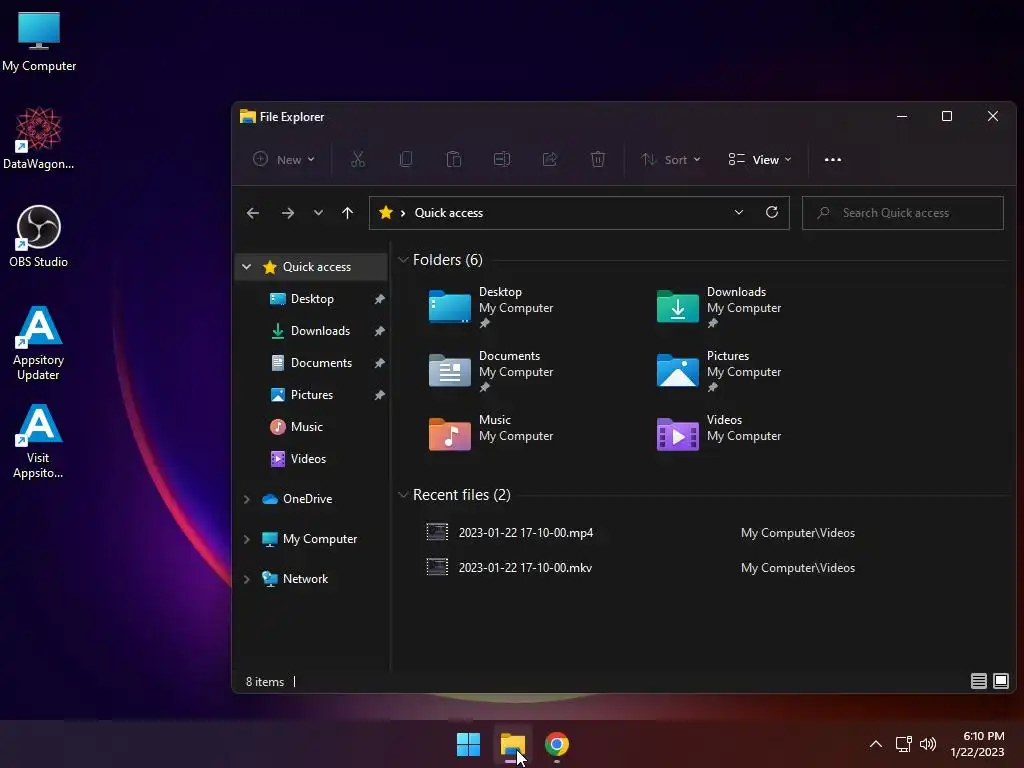Open recent locations dropdown arrow

tap(318, 213)
